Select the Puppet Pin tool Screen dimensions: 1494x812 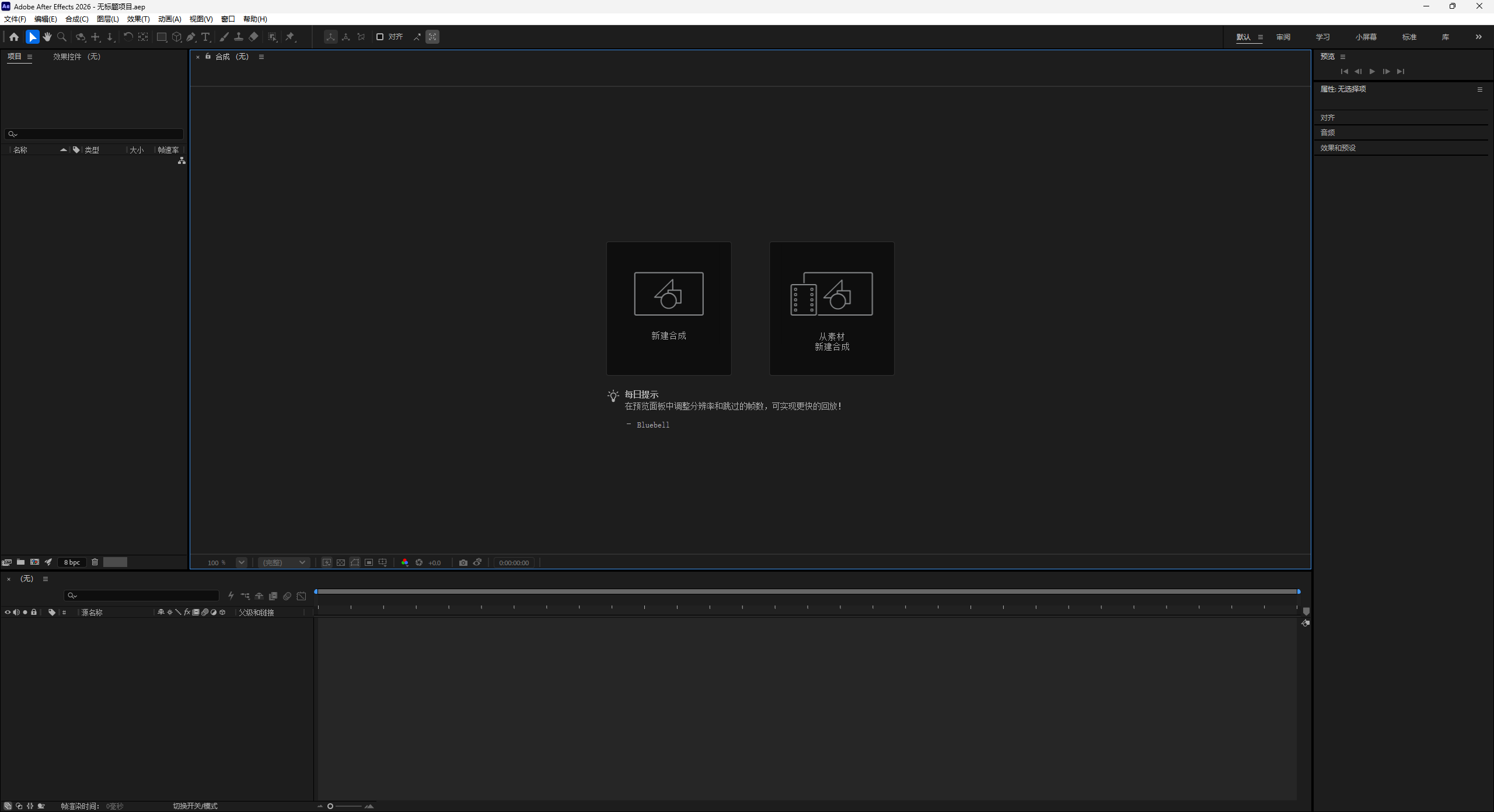click(290, 37)
